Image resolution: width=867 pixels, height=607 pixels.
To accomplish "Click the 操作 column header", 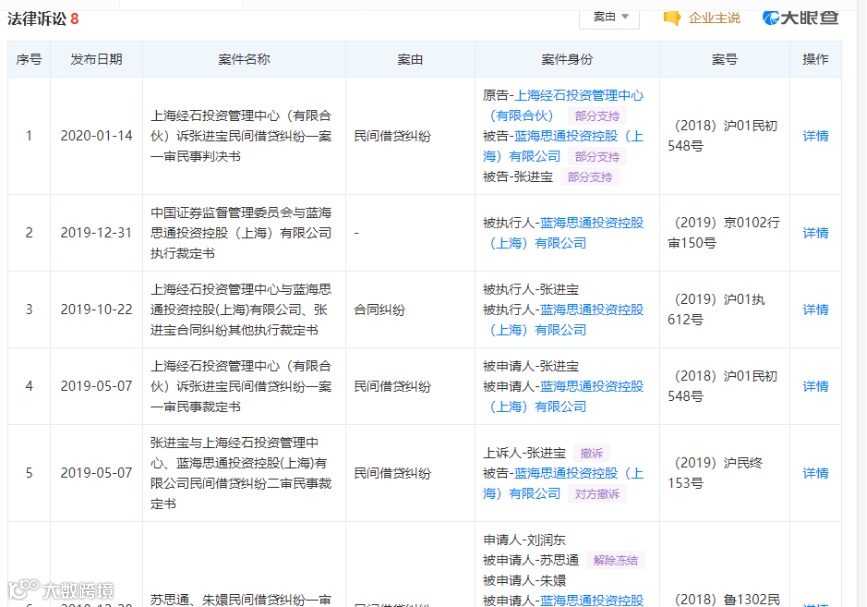I will pos(815,59).
